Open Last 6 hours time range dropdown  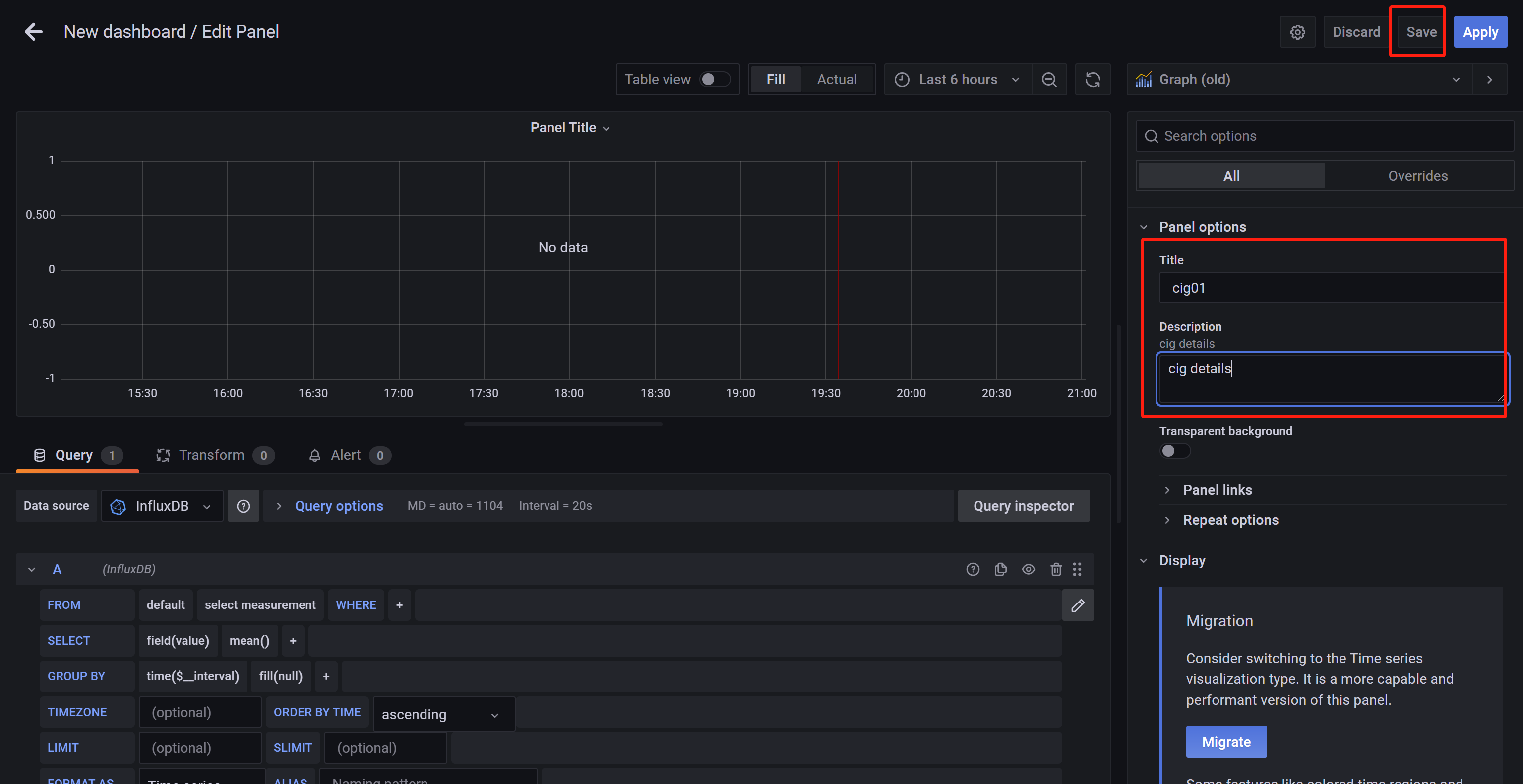point(958,79)
